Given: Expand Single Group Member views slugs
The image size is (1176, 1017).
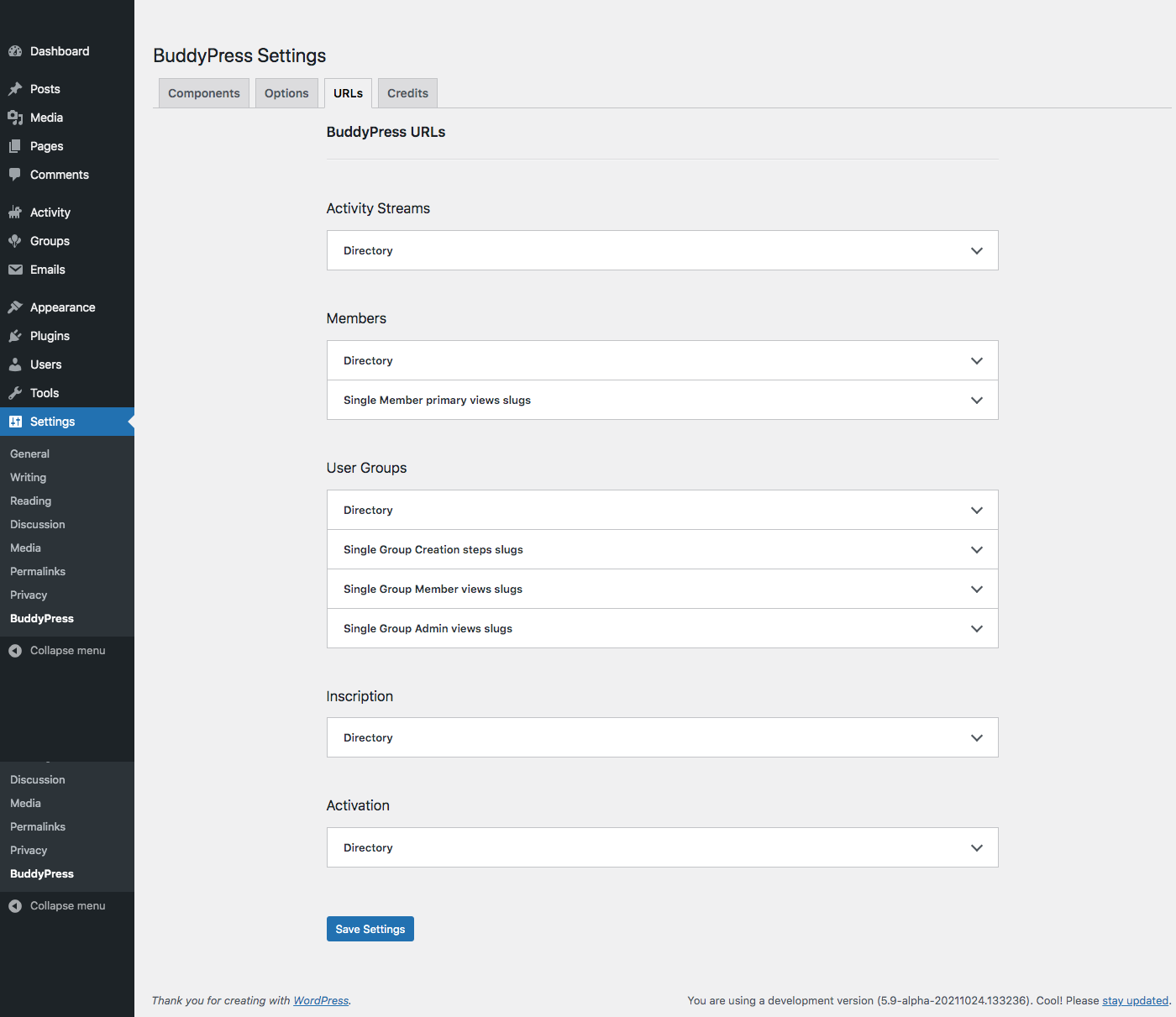Looking at the screenshot, I should click(x=662, y=589).
